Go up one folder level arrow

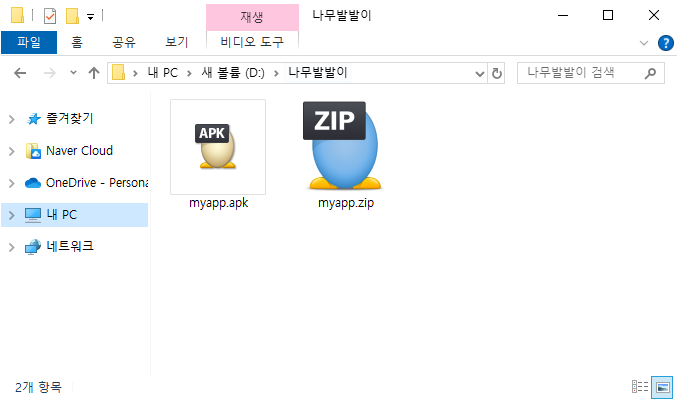tap(94, 73)
